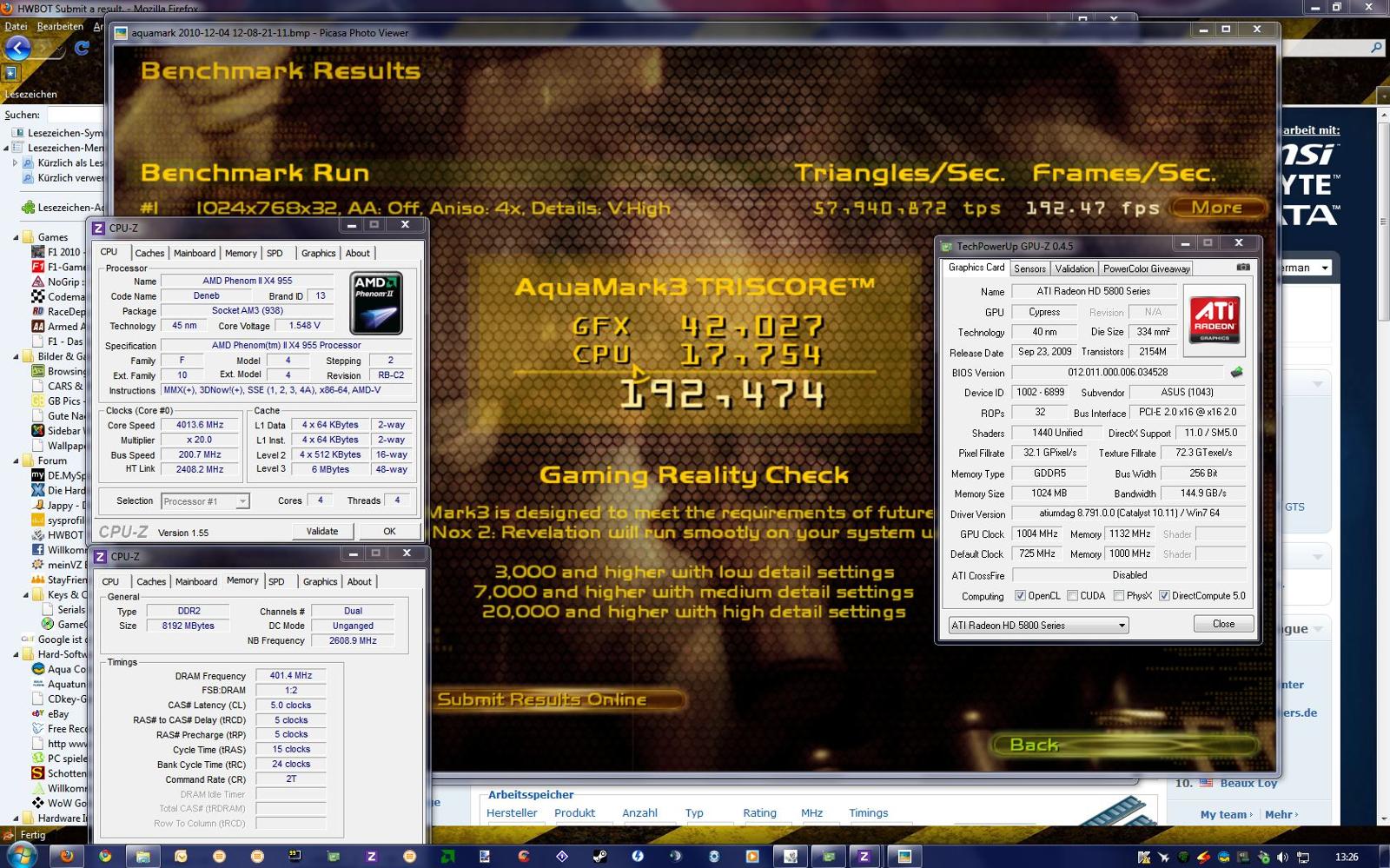Collapse the Bilder & Ga bookmark folder

16,356
